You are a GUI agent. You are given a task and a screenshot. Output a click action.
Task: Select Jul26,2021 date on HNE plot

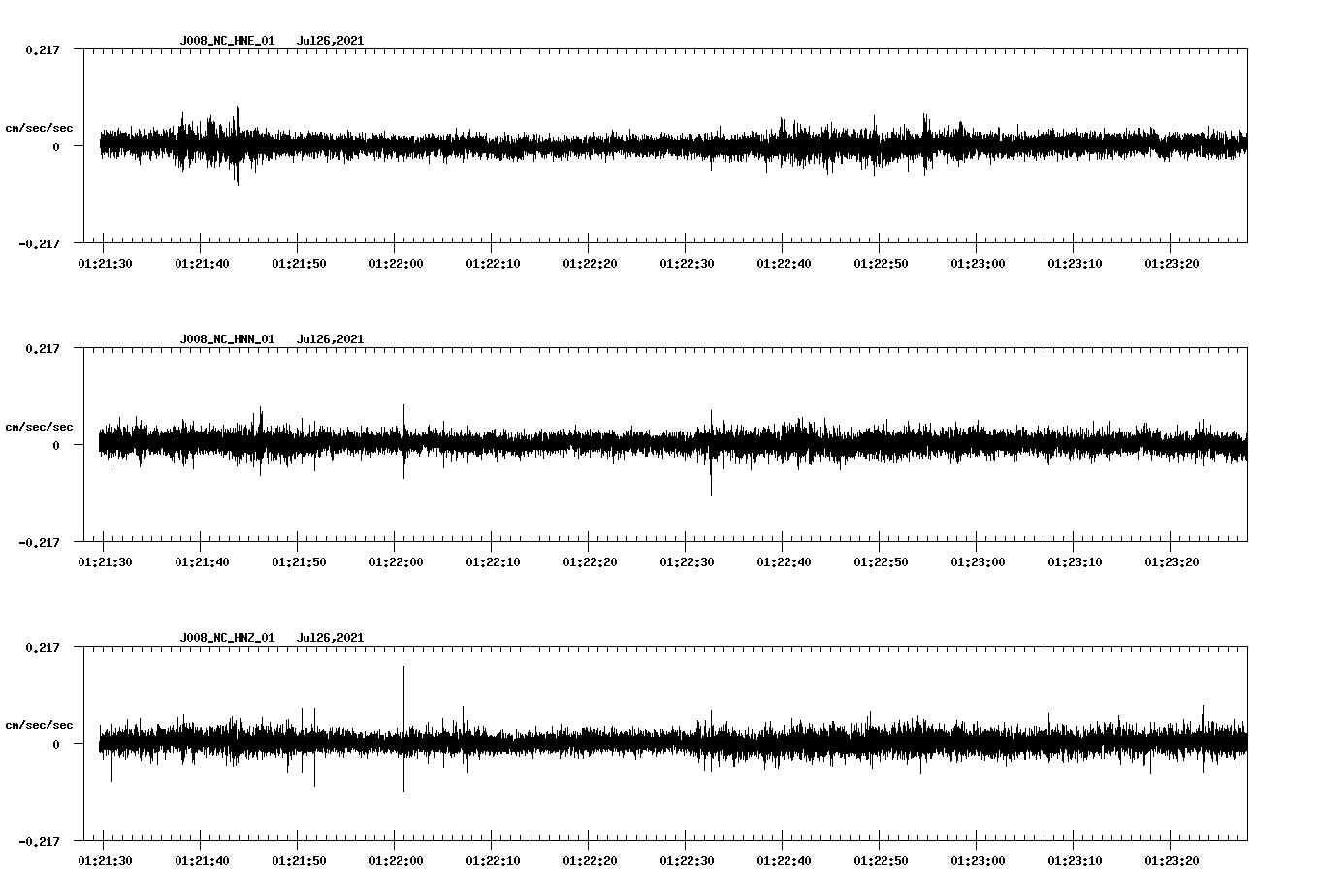coord(330,41)
